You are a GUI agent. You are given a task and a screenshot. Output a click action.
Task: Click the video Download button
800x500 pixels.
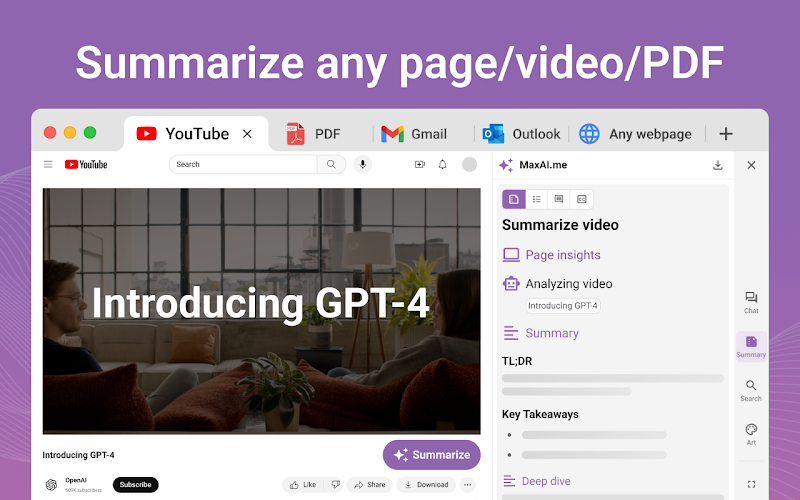point(426,485)
